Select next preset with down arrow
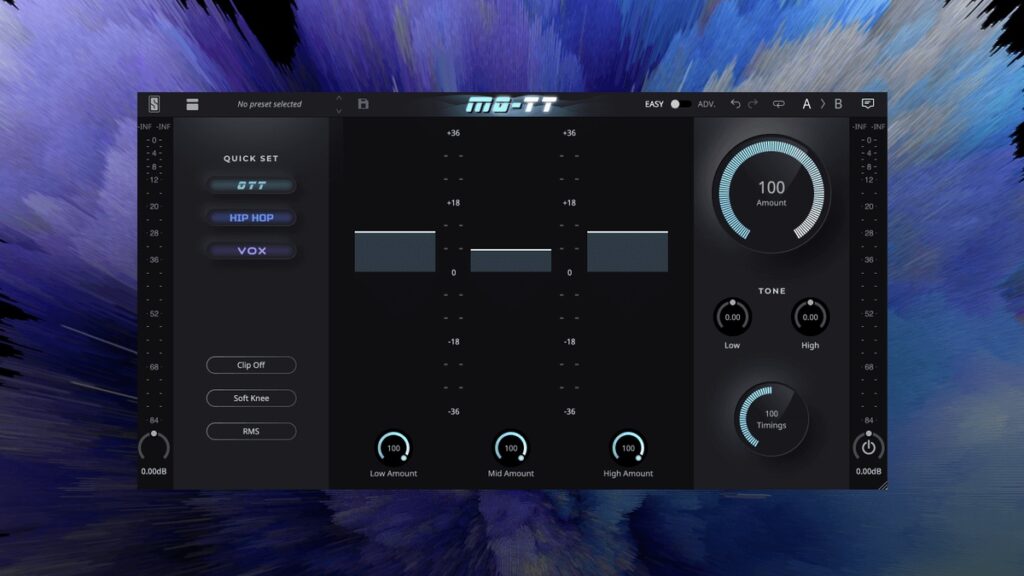1024x576 pixels. click(x=338, y=111)
